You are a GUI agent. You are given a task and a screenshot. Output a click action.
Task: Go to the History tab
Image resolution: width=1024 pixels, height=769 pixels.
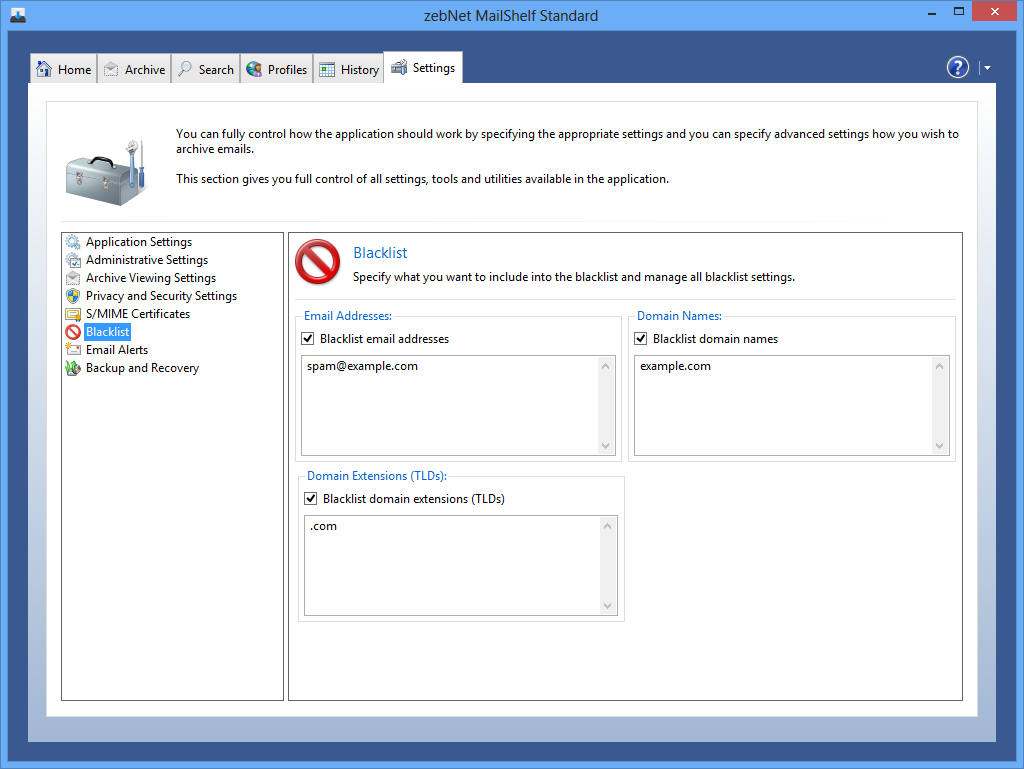point(349,69)
